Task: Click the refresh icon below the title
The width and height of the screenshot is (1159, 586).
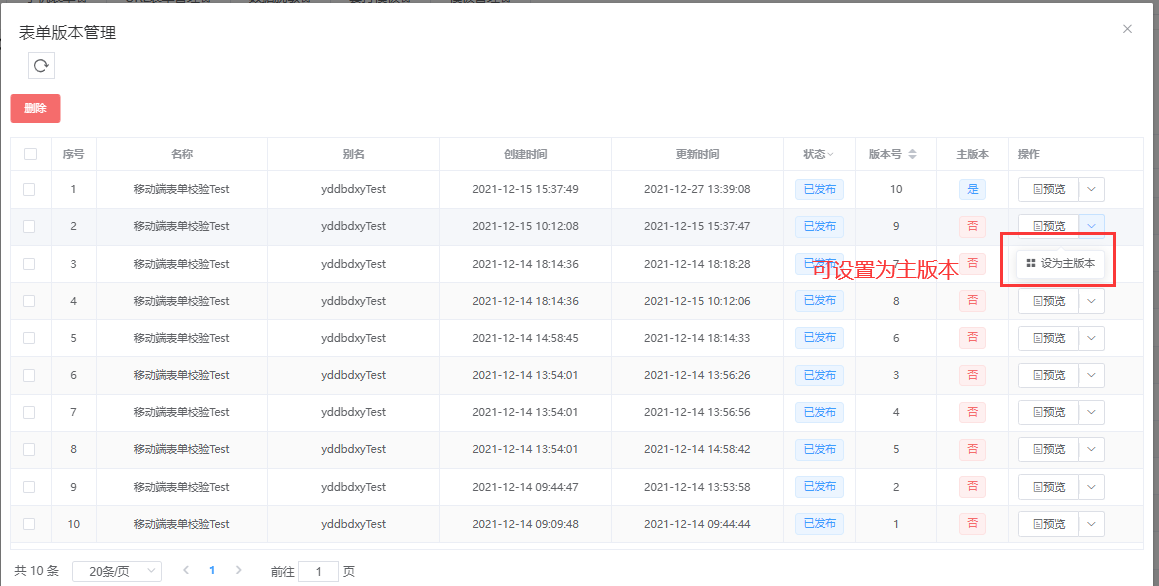Action: [x=41, y=66]
